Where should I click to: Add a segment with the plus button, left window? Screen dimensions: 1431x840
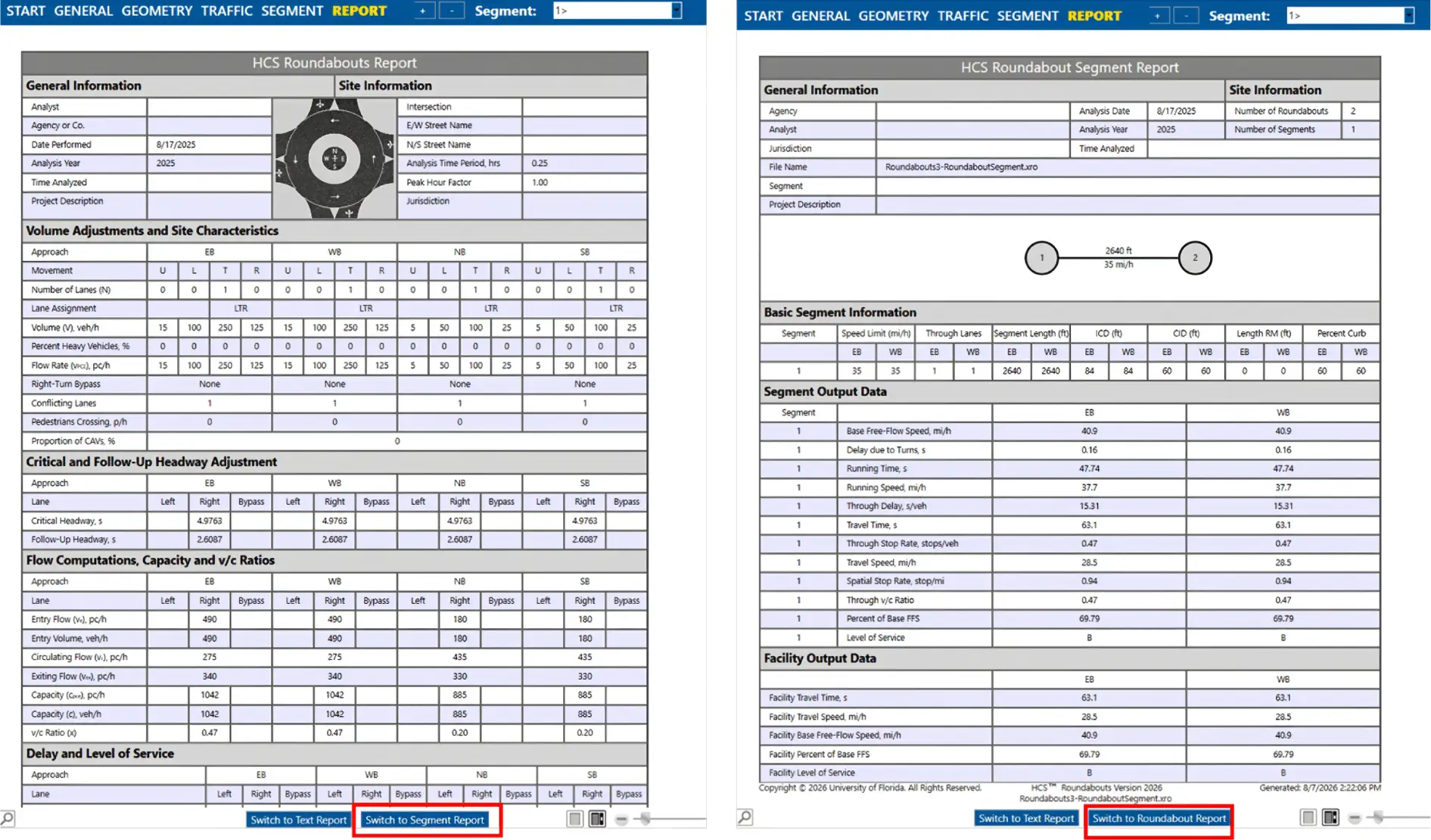[423, 11]
